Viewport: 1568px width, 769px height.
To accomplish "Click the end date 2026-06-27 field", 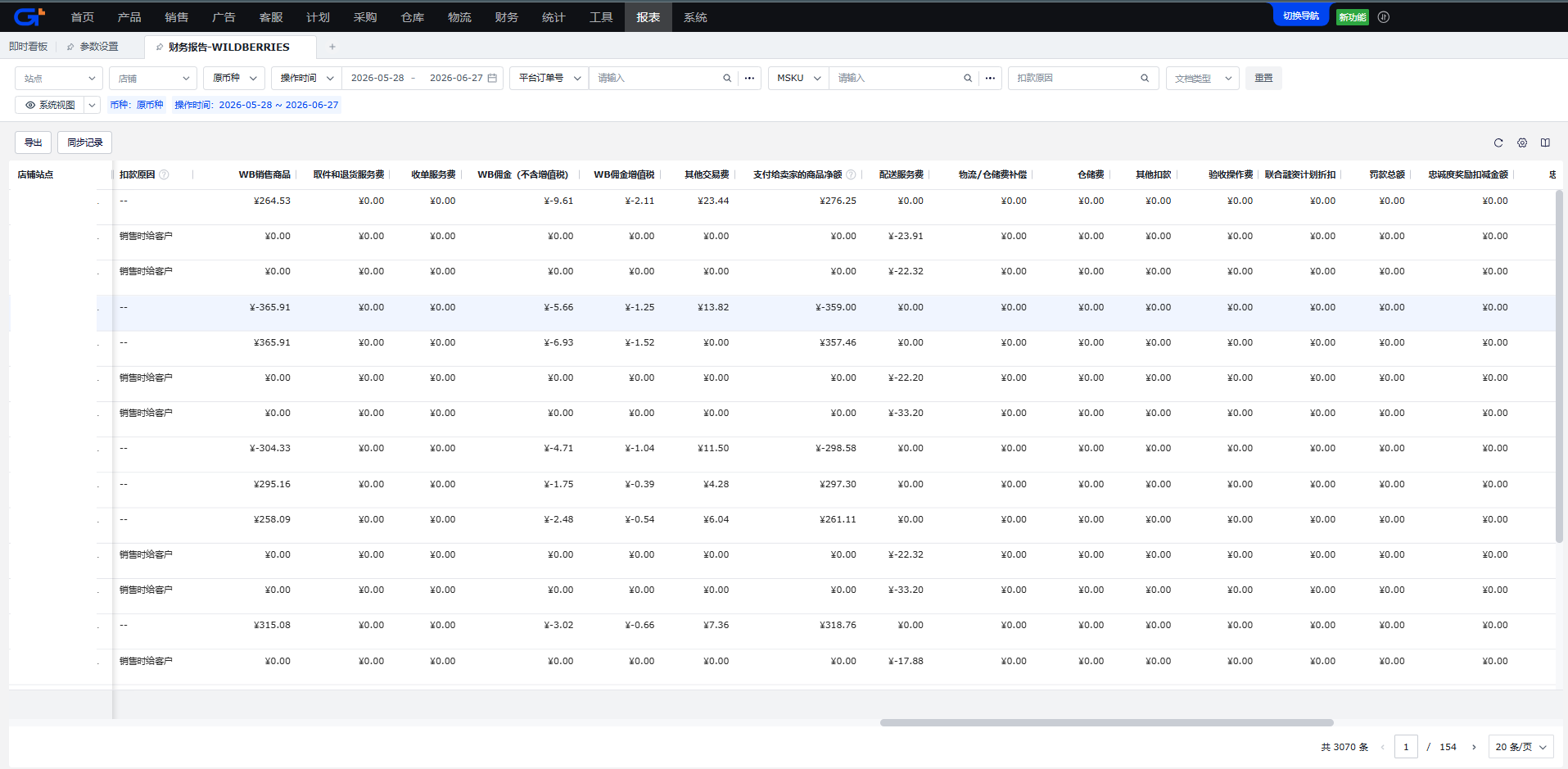I will 456,78.
